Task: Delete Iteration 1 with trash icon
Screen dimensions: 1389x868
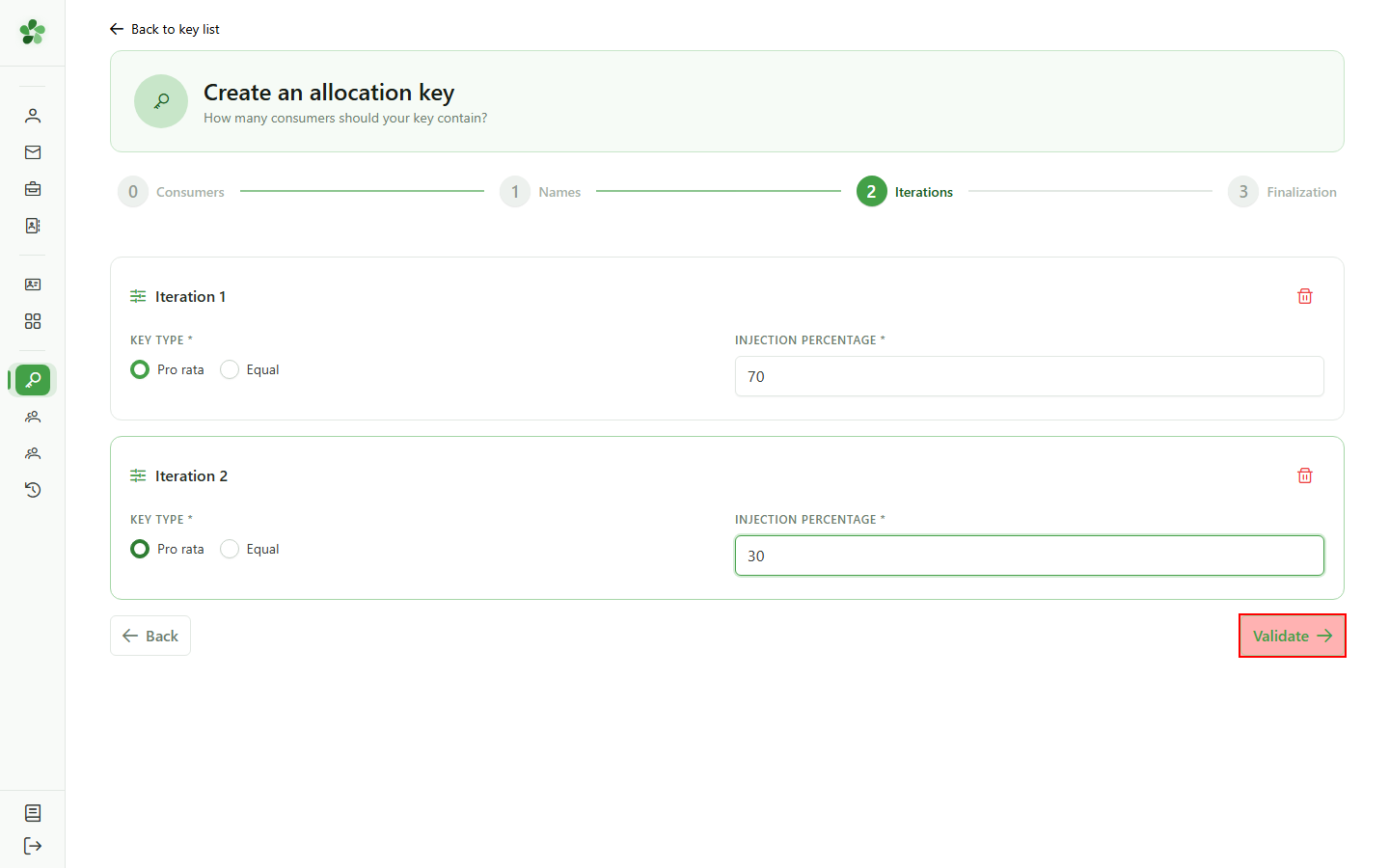Action: 1305,296
